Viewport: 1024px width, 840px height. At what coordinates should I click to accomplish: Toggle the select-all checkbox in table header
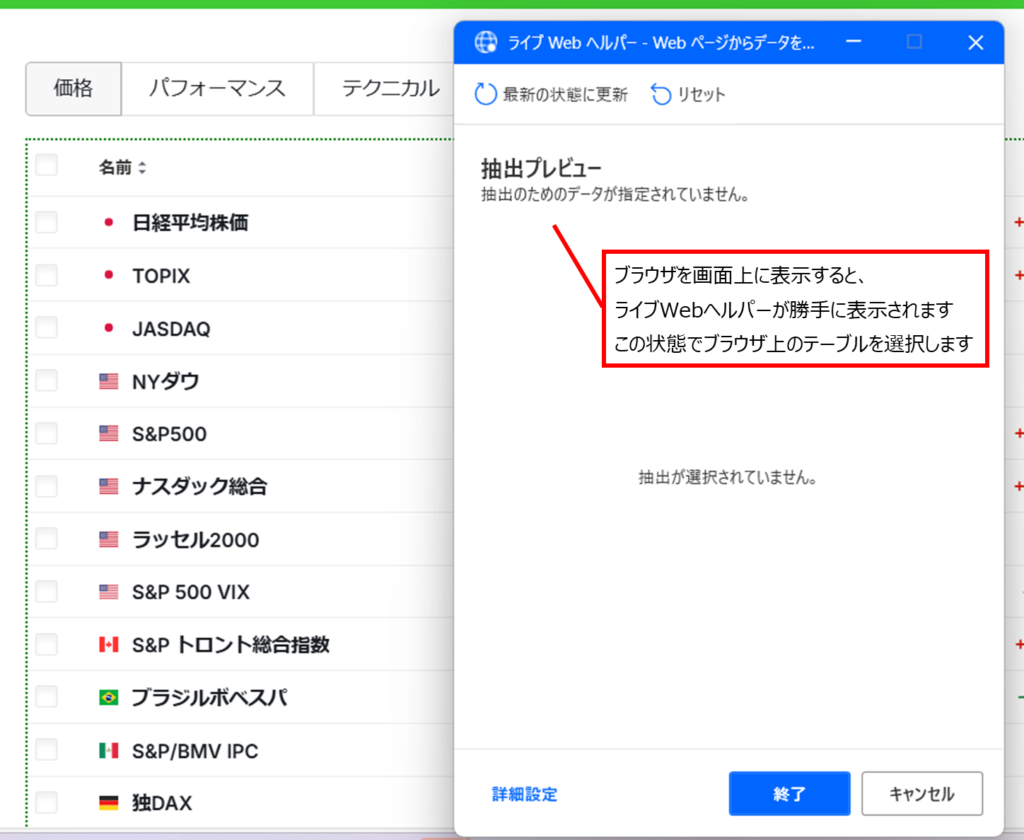pyautogui.click(x=46, y=165)
